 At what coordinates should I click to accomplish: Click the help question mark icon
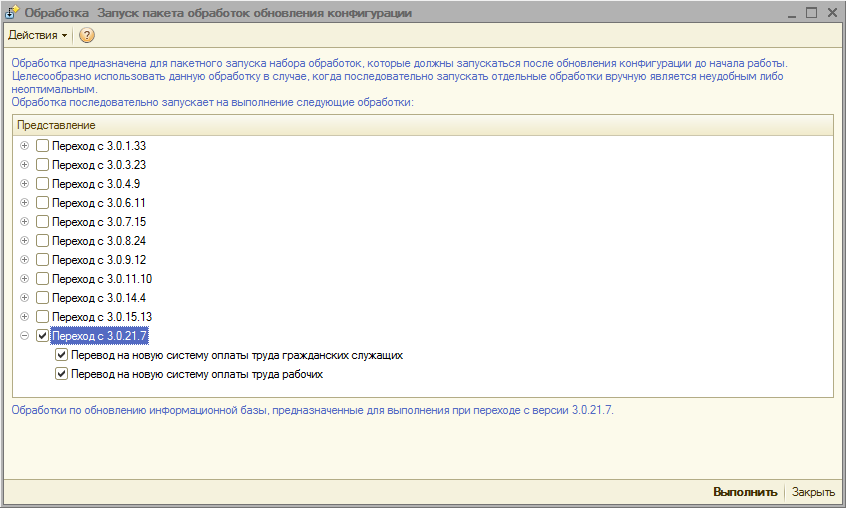[87, 35]
